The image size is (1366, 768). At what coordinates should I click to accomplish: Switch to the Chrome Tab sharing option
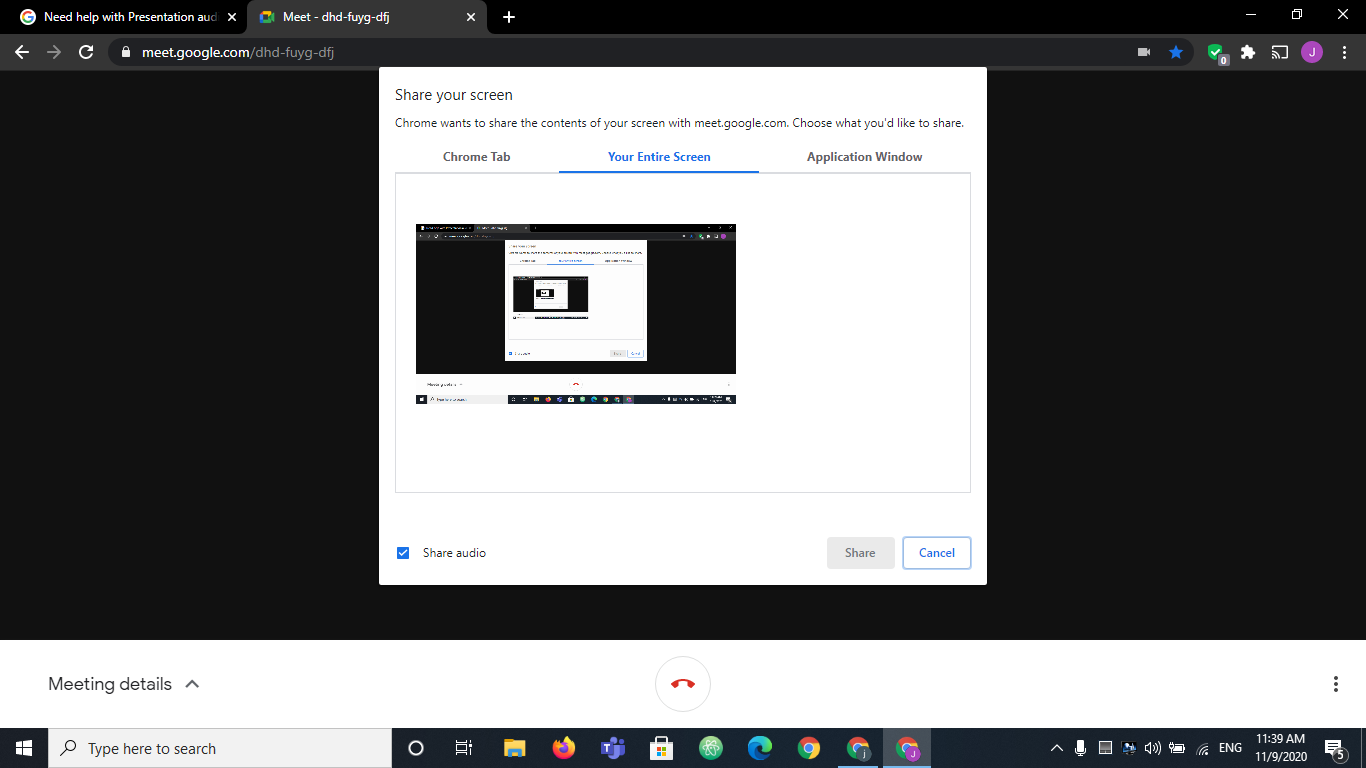[x=477, y=157]
